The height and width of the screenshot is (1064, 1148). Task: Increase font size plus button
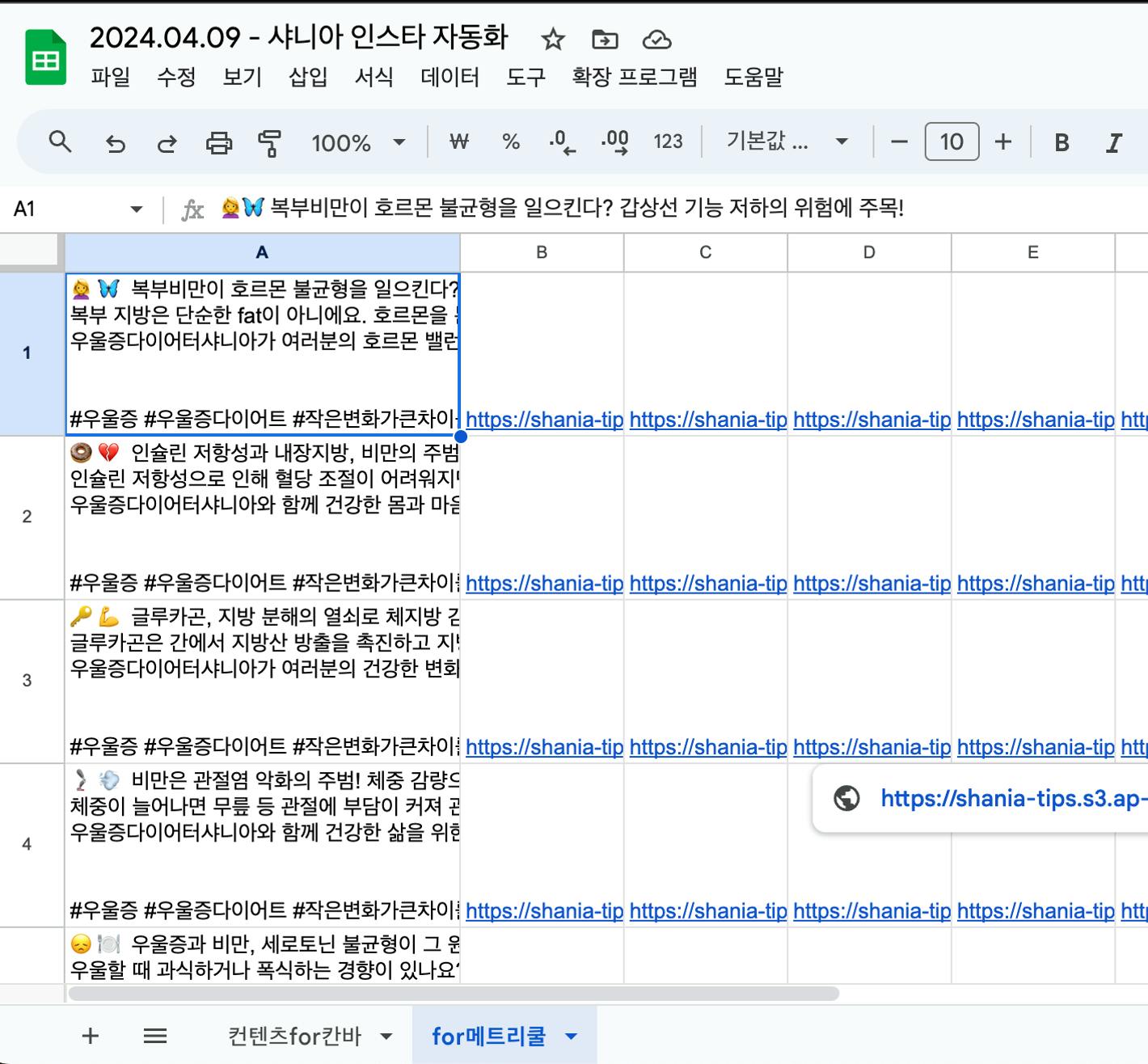(1003, 142)
